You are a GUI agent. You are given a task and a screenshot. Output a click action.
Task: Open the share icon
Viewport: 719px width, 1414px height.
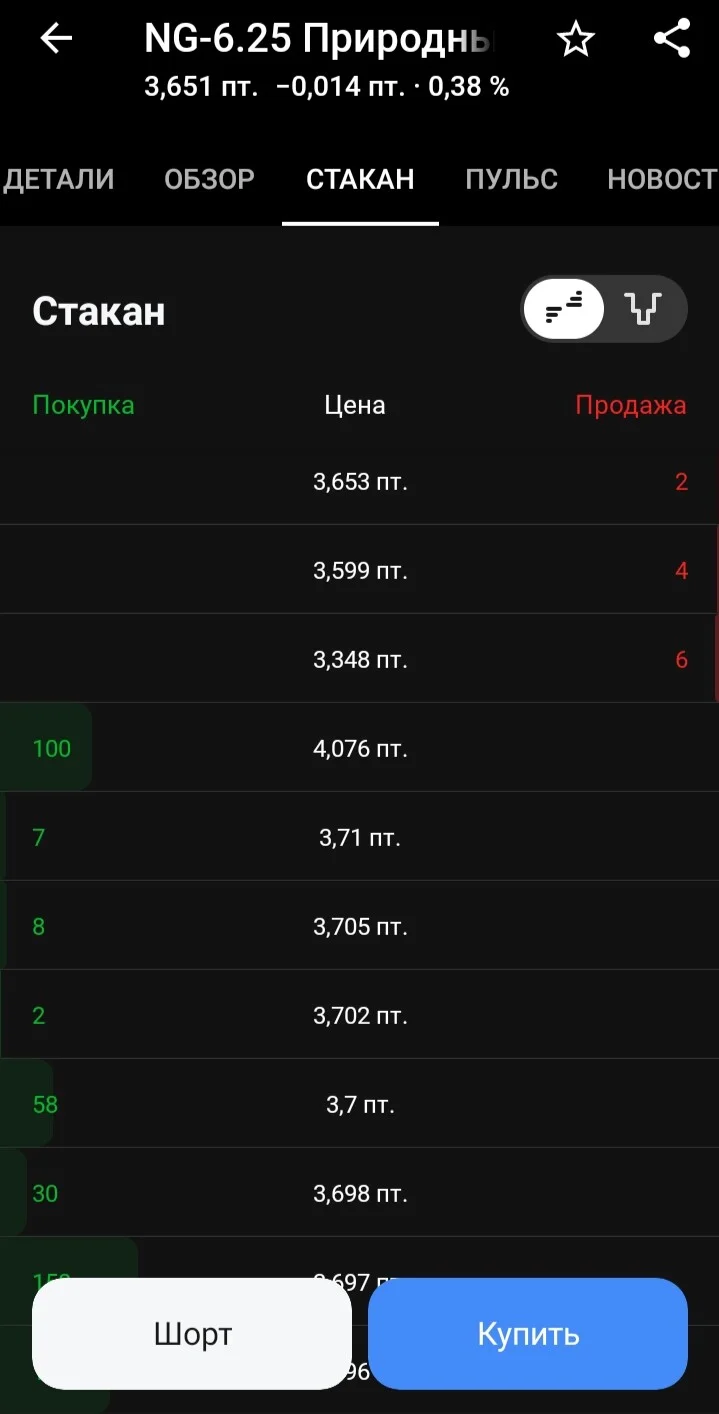pos(672,39)
